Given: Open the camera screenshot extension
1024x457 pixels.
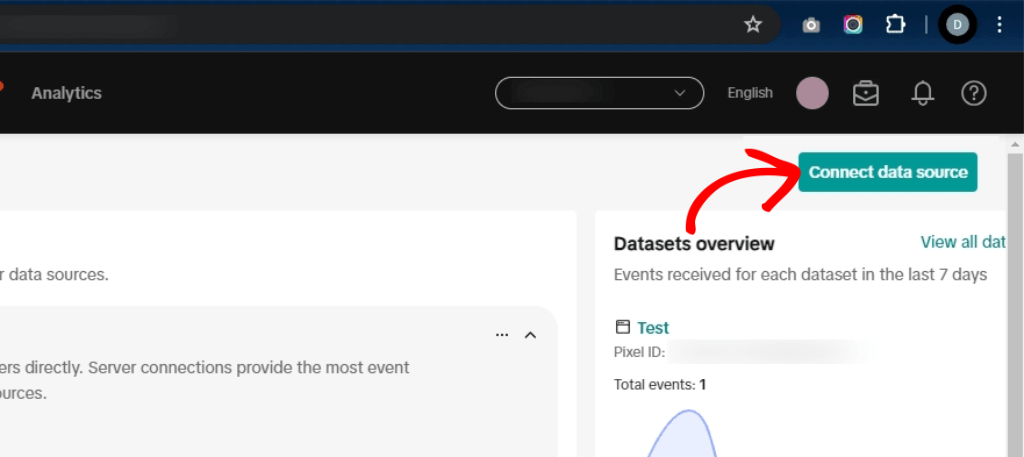Looking at the screenshot, I should coord(811,25).
